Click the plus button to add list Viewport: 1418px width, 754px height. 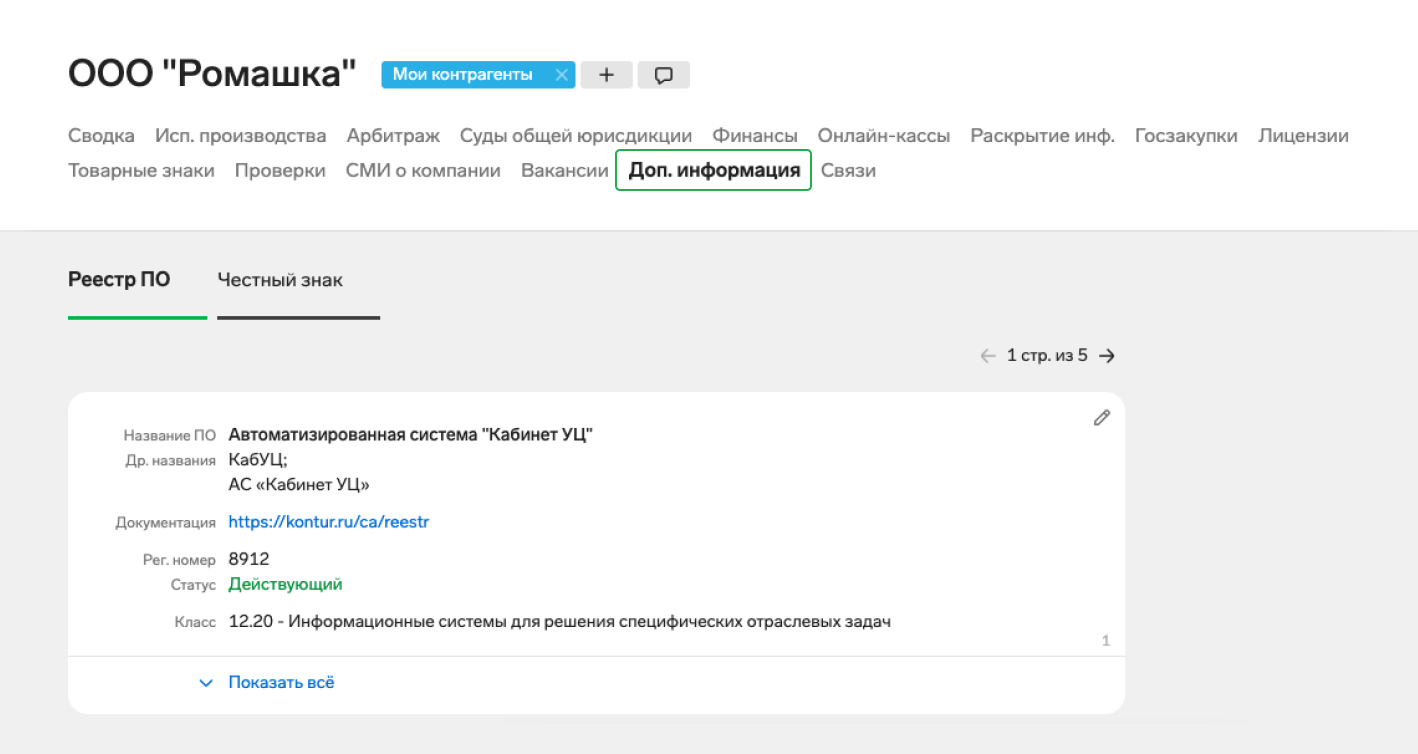pos(606,75)
